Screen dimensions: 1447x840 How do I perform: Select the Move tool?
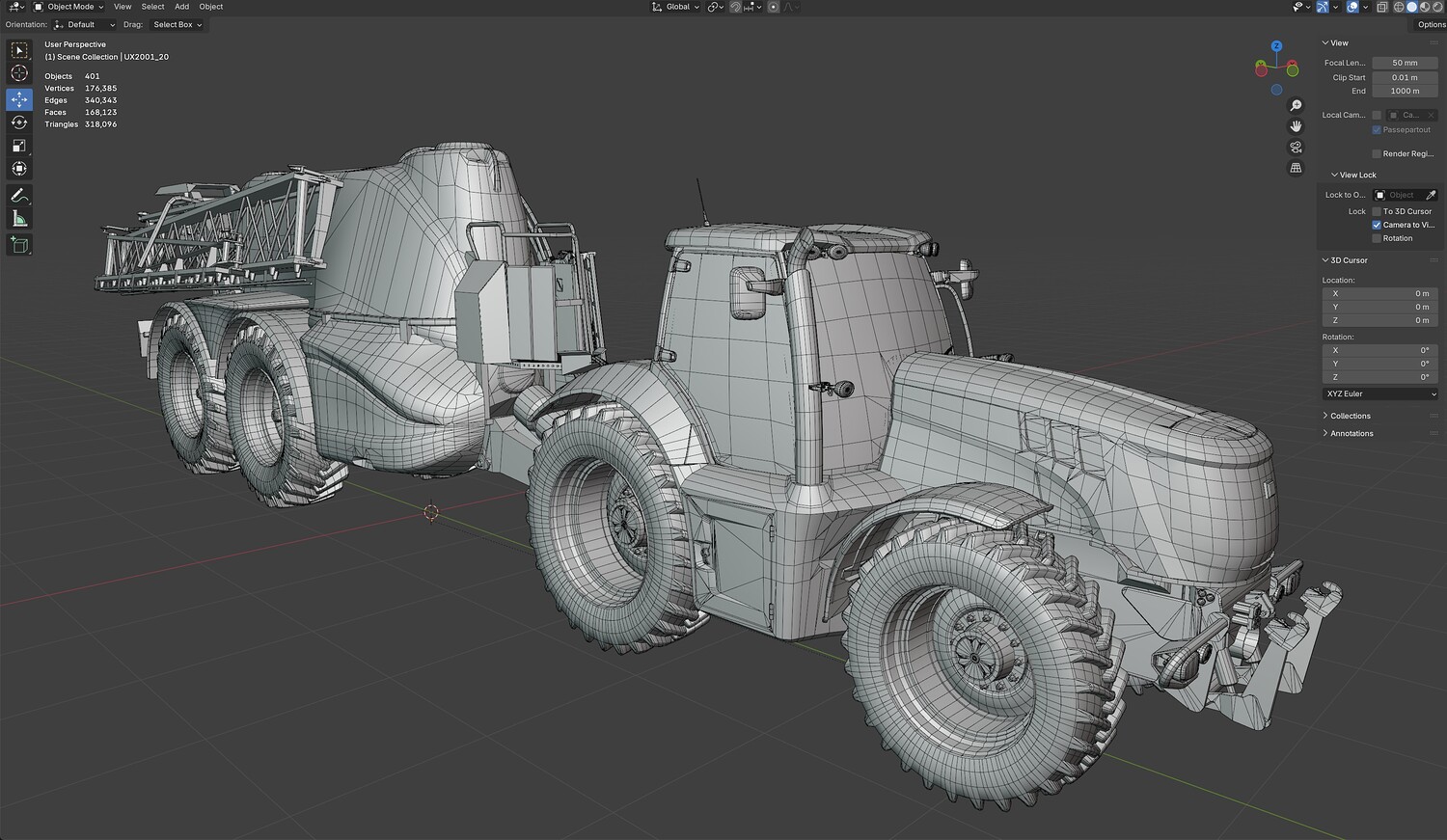pyautogui.click(x=19, y=99)
